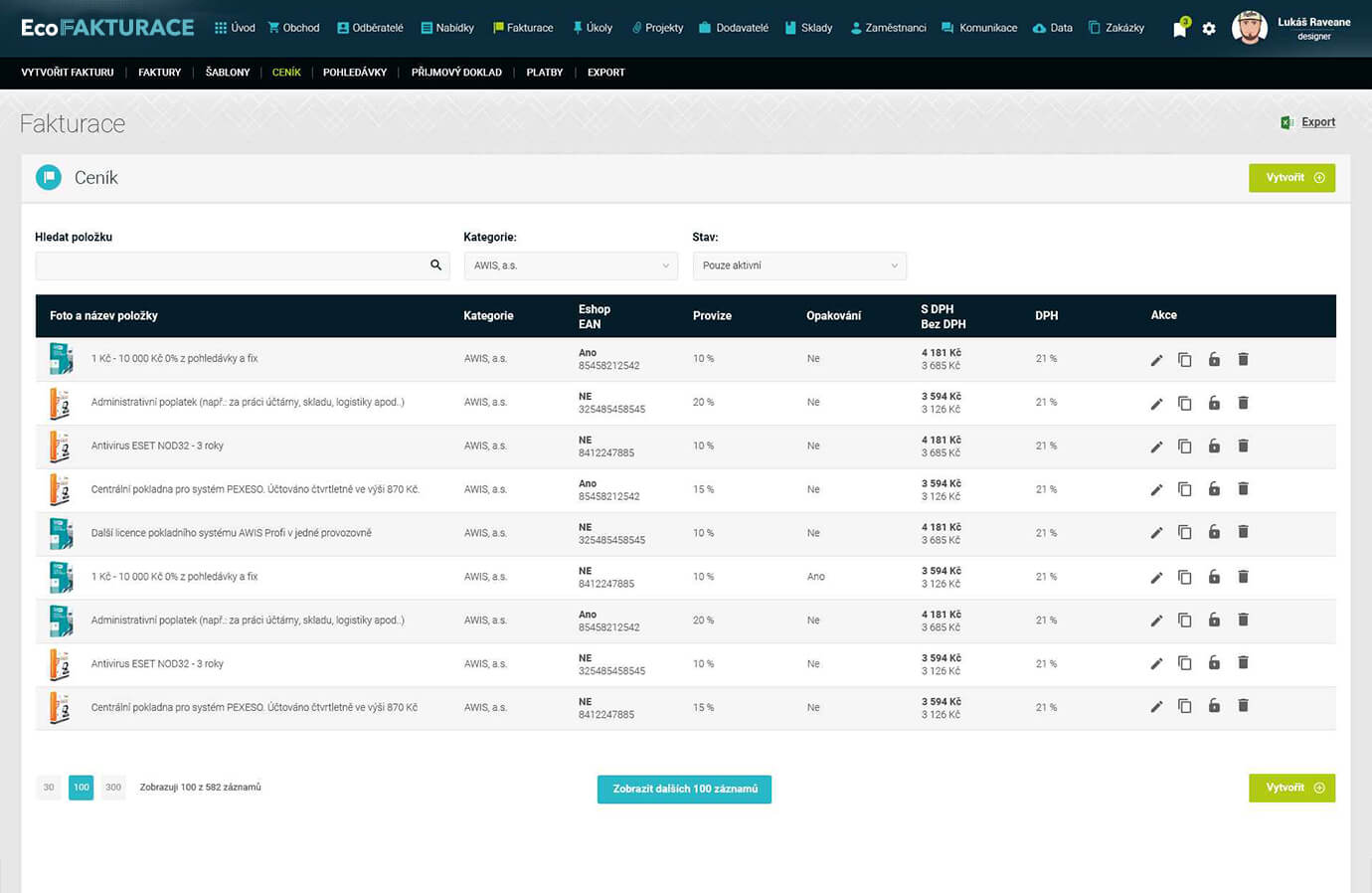Click the search magnifier icon

click(435, 266)
